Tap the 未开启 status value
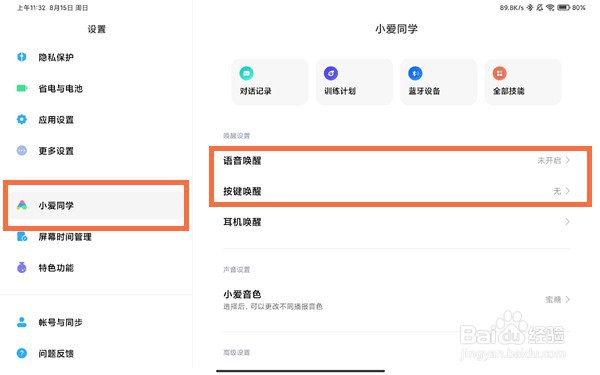 click(x=549, y=160)
